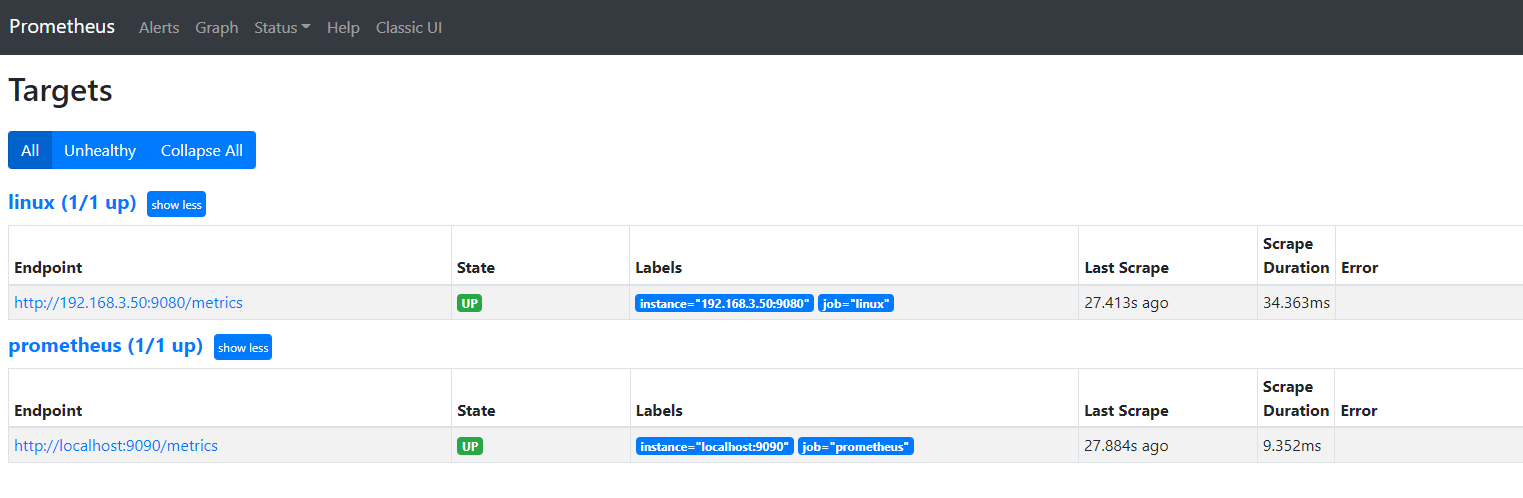Open the Help link in navbar
Viewport: 1523px width, 498px height.
point(343,28)
